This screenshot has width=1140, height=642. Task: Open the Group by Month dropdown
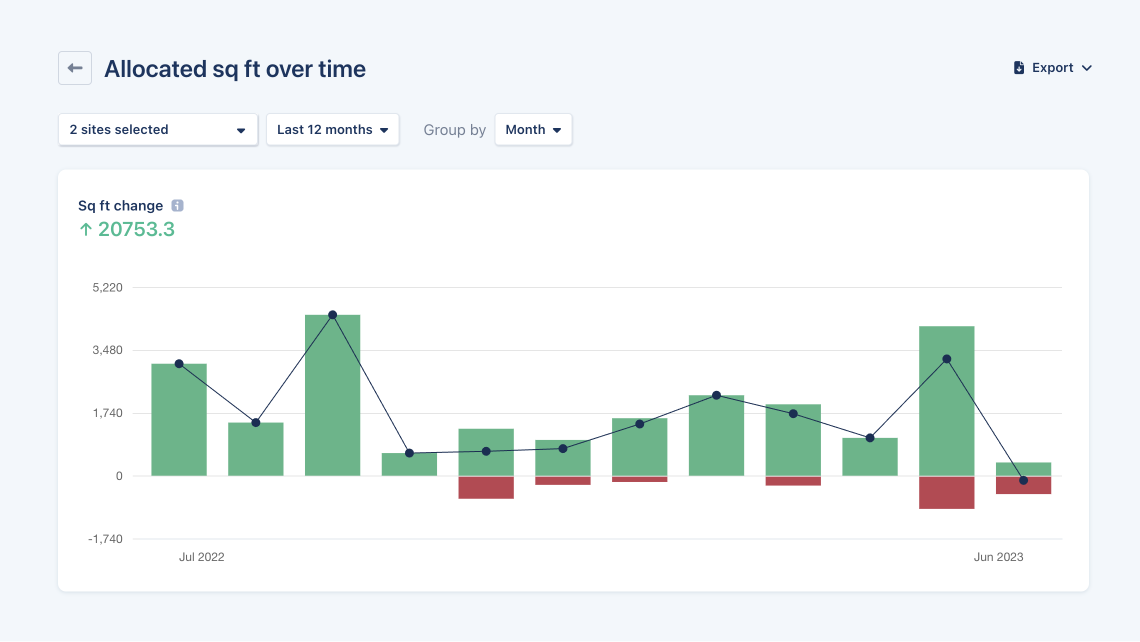pyautogui.click(x=533, y=130)
